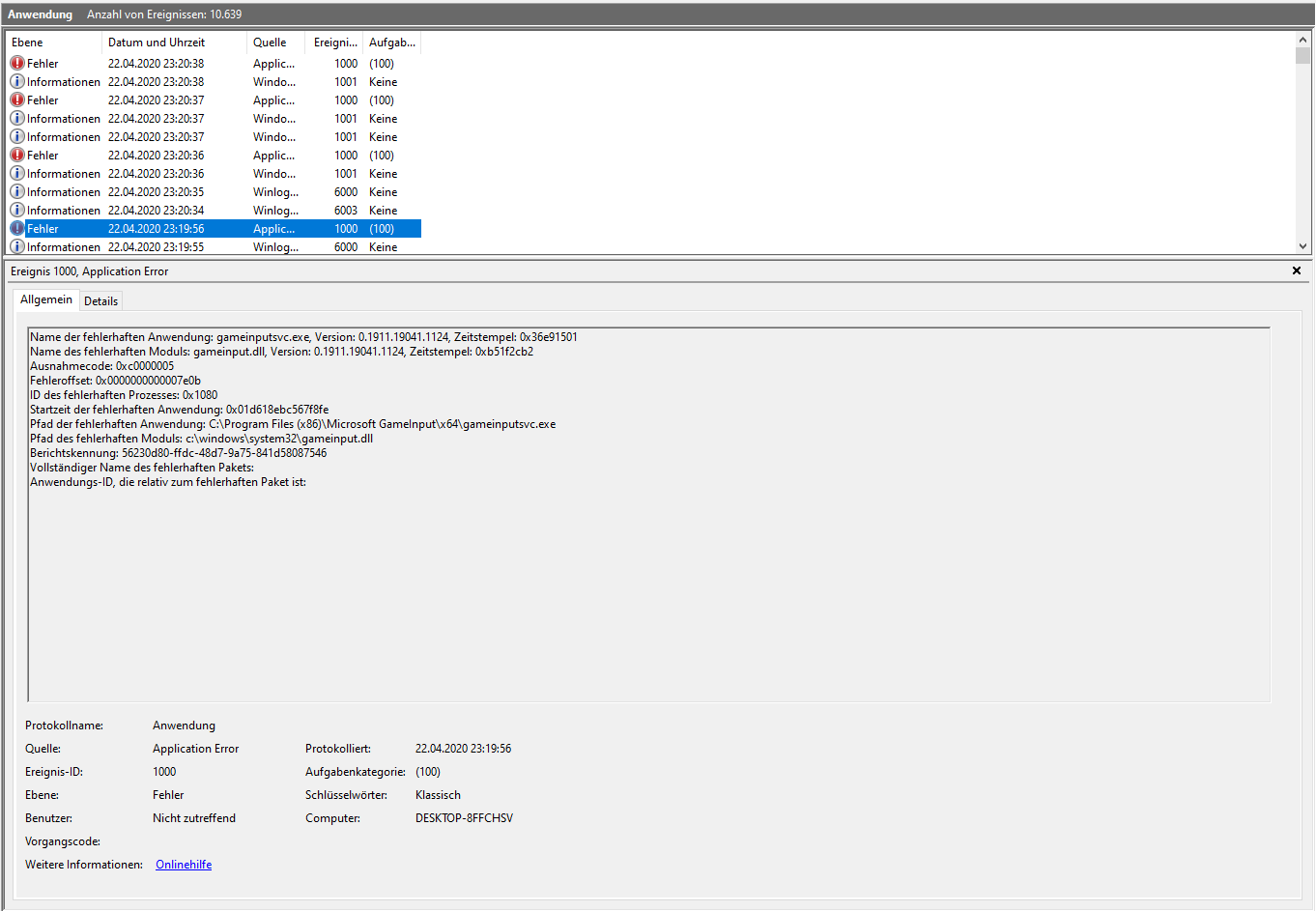Viewport: 1316px width, 911px height.
Task: Click the event list scrollbar thumb
Action: tap(1302, 55)
